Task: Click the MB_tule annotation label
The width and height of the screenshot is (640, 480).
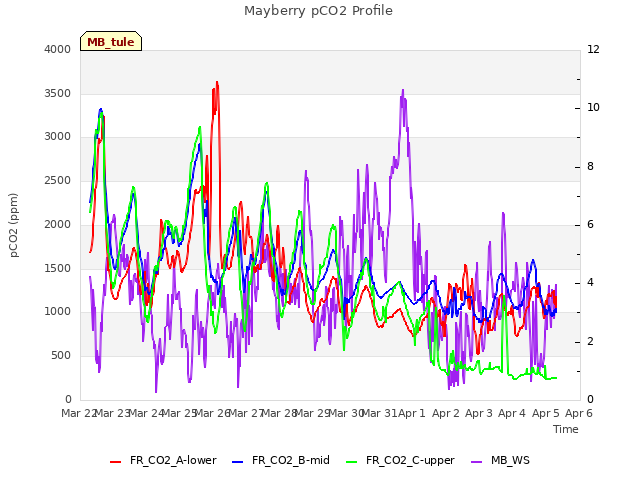Action: [x=111, y=41]
